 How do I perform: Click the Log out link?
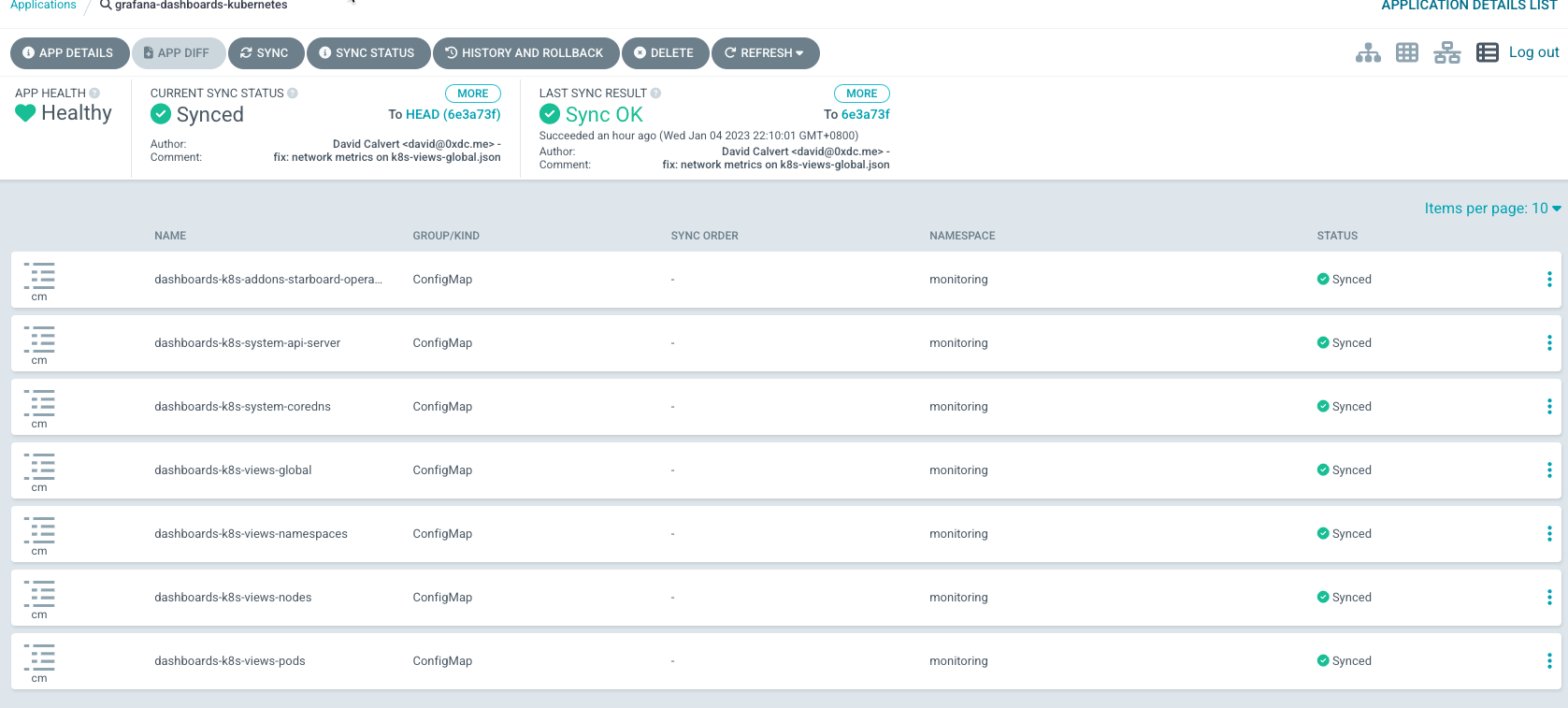click(1533, 52)
